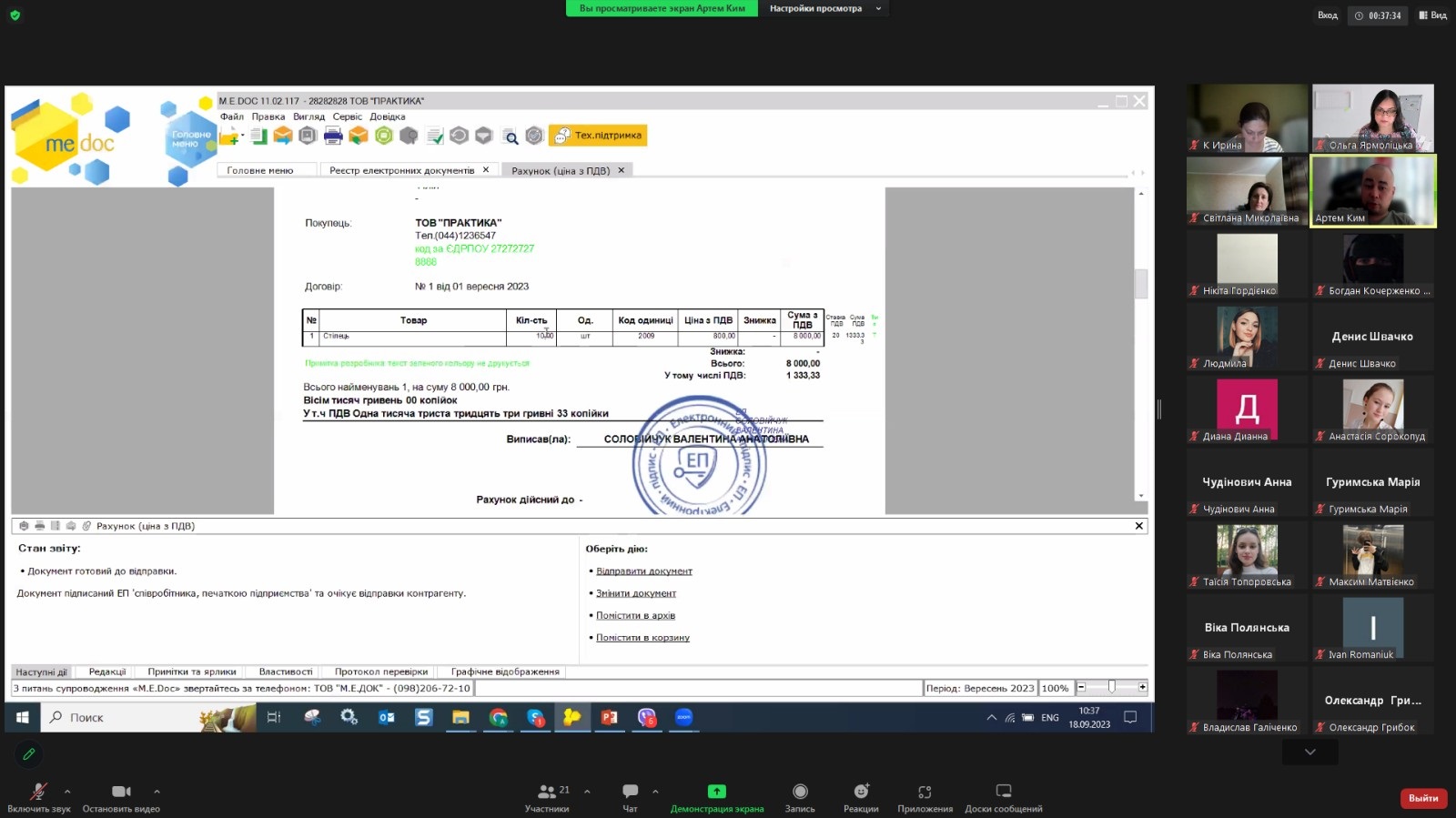Image resolution: width=1456 pixels, height=818 pixels.
Task: Click the green hexagon icon in toolbar
Action: click(384, 136)
